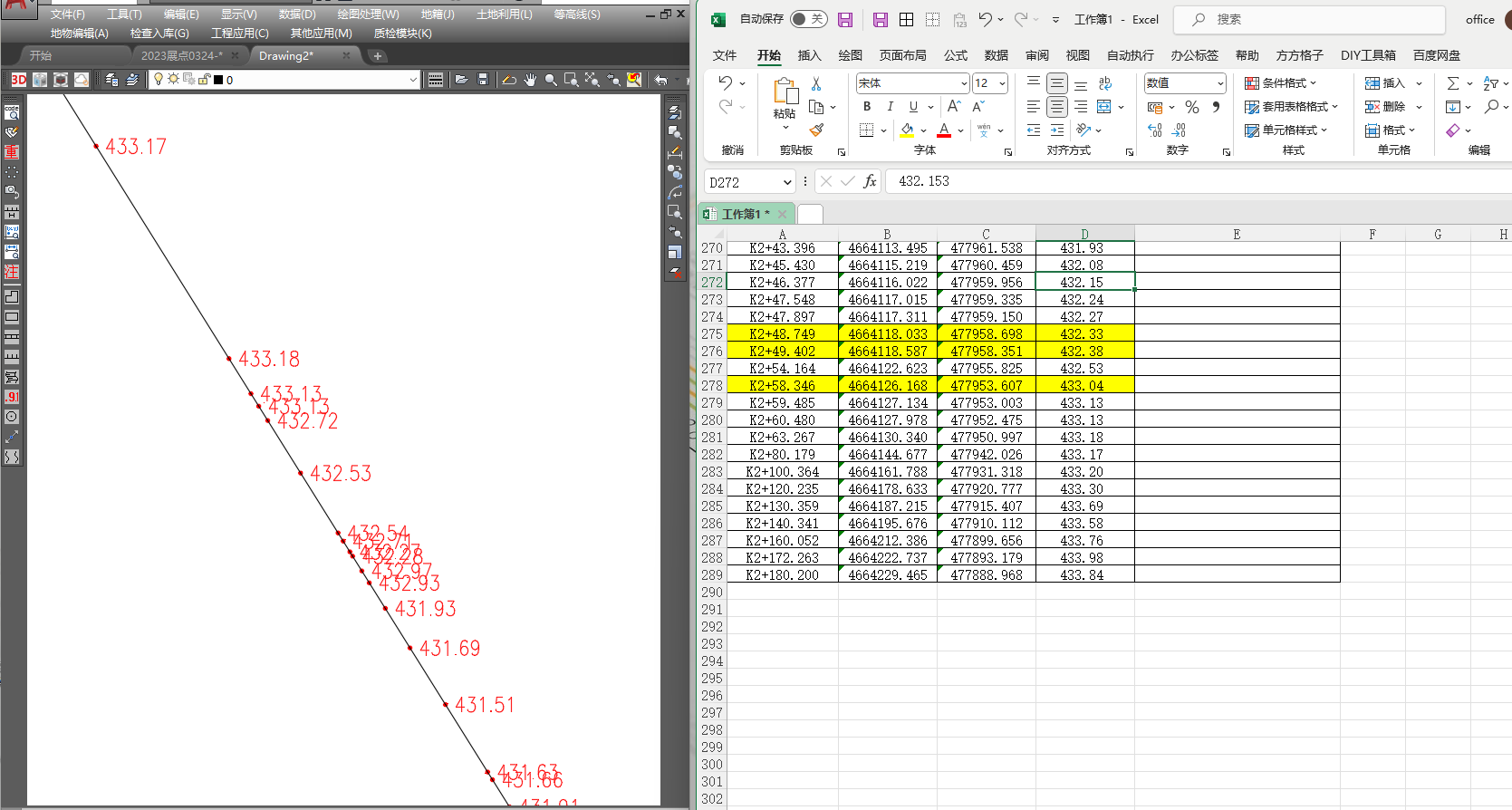
Task: Select cell containing K2+58.346
Action: (x=783, y=386)
